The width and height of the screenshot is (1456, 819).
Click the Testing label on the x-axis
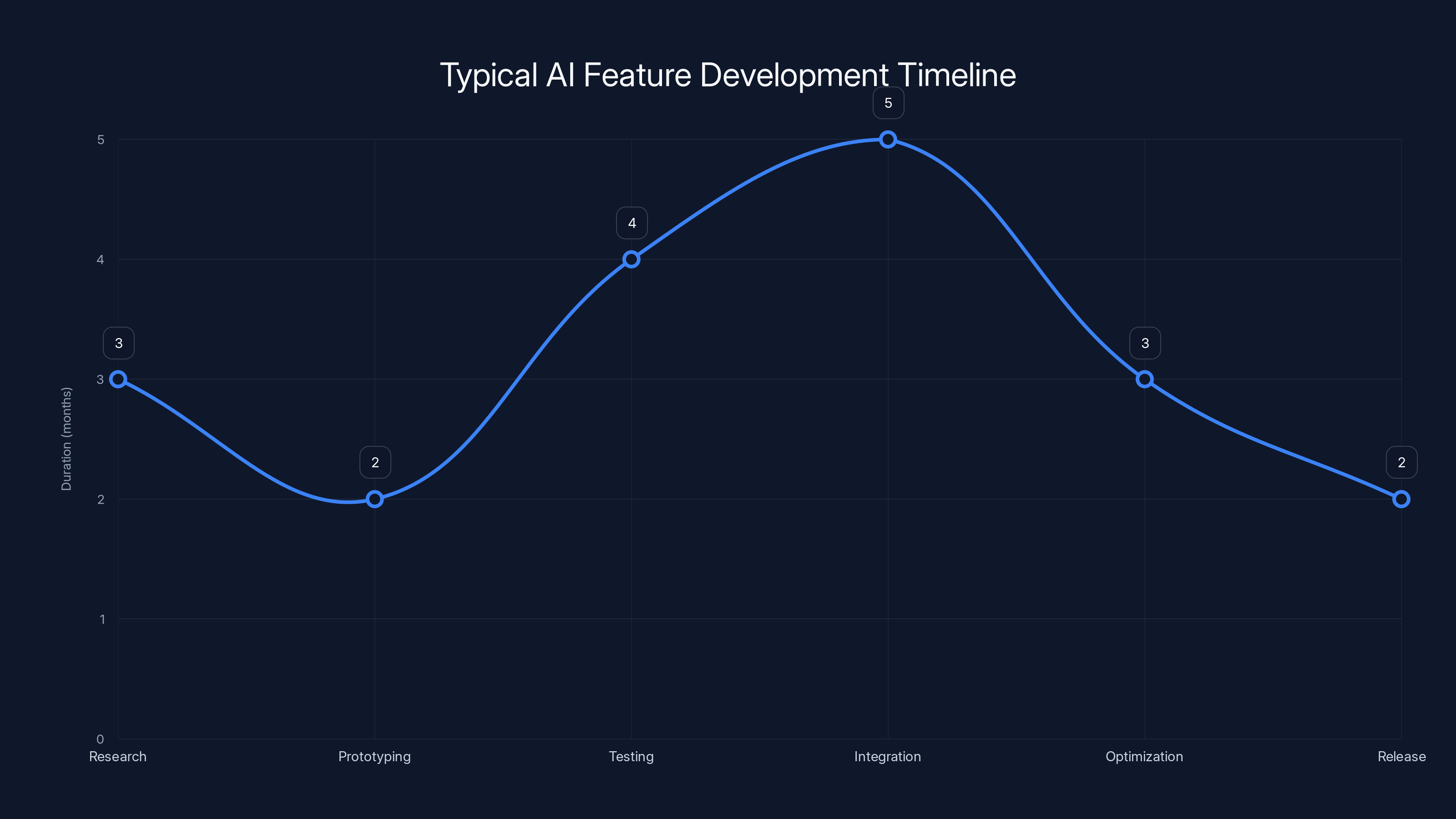tap(632, 756)
